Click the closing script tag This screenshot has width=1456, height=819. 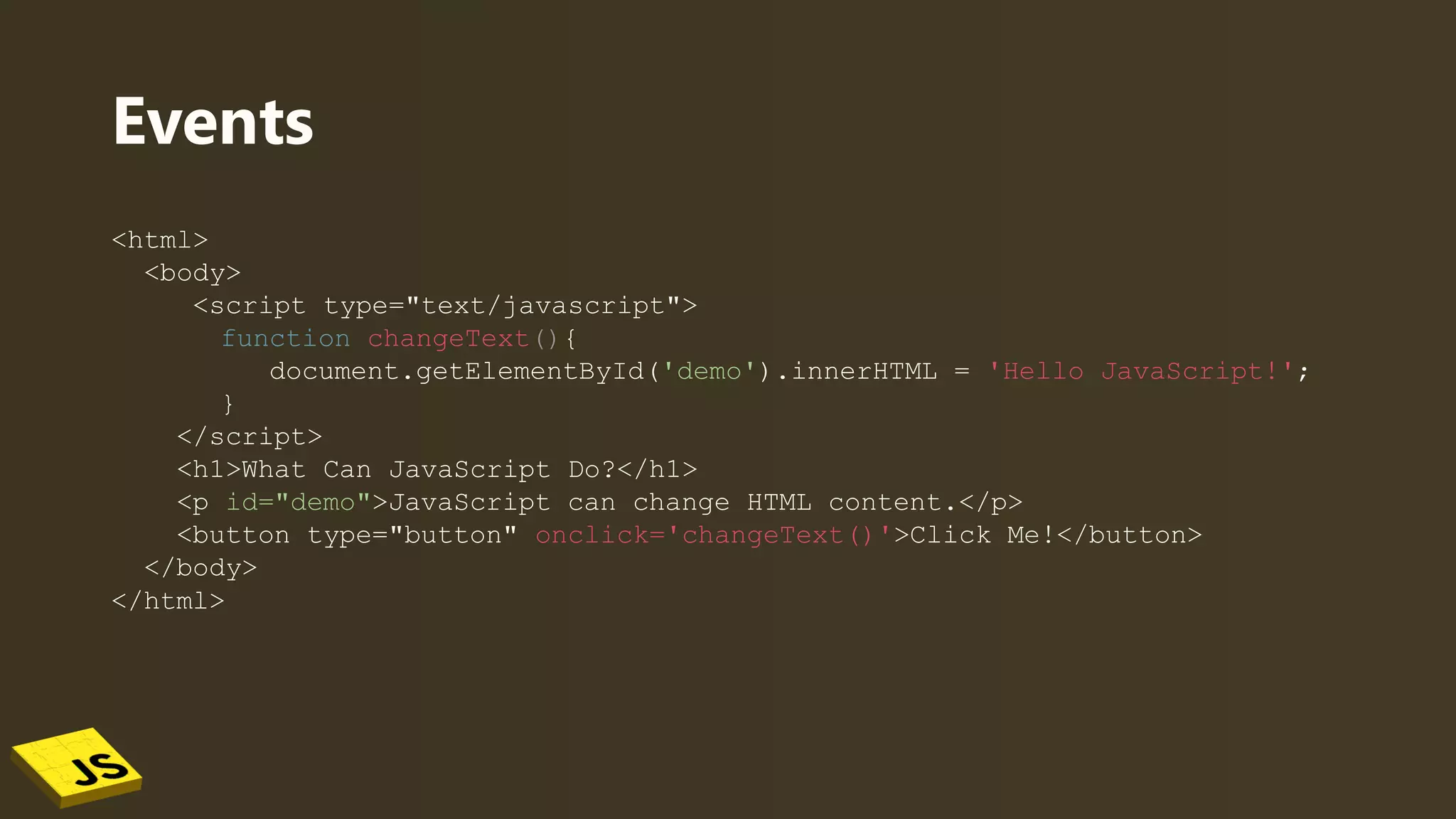tap(250, 437)
